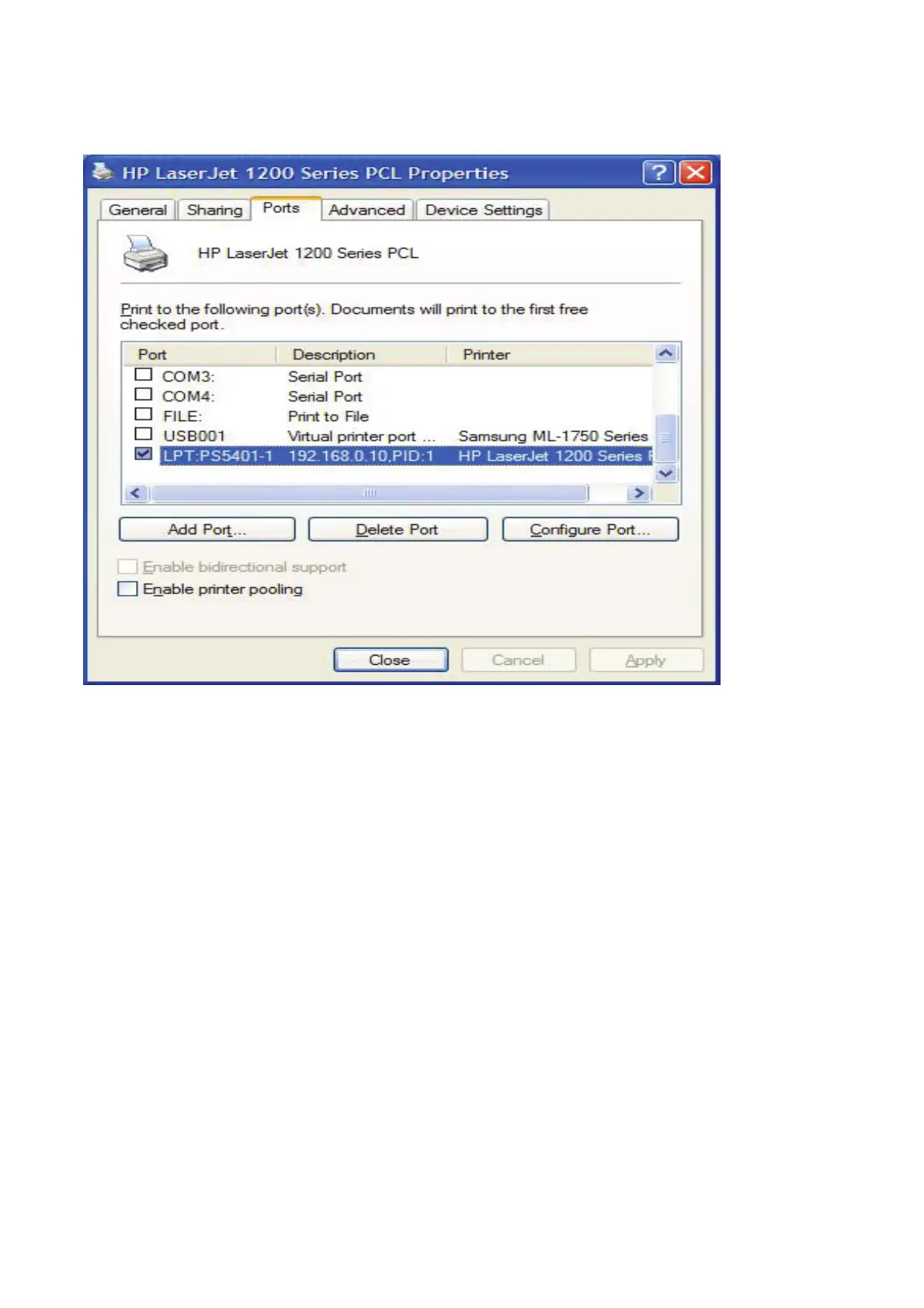This screenshot has height=1308, width=924.
Task: Select the COM3: port name
Action: (x=188, y=377)
